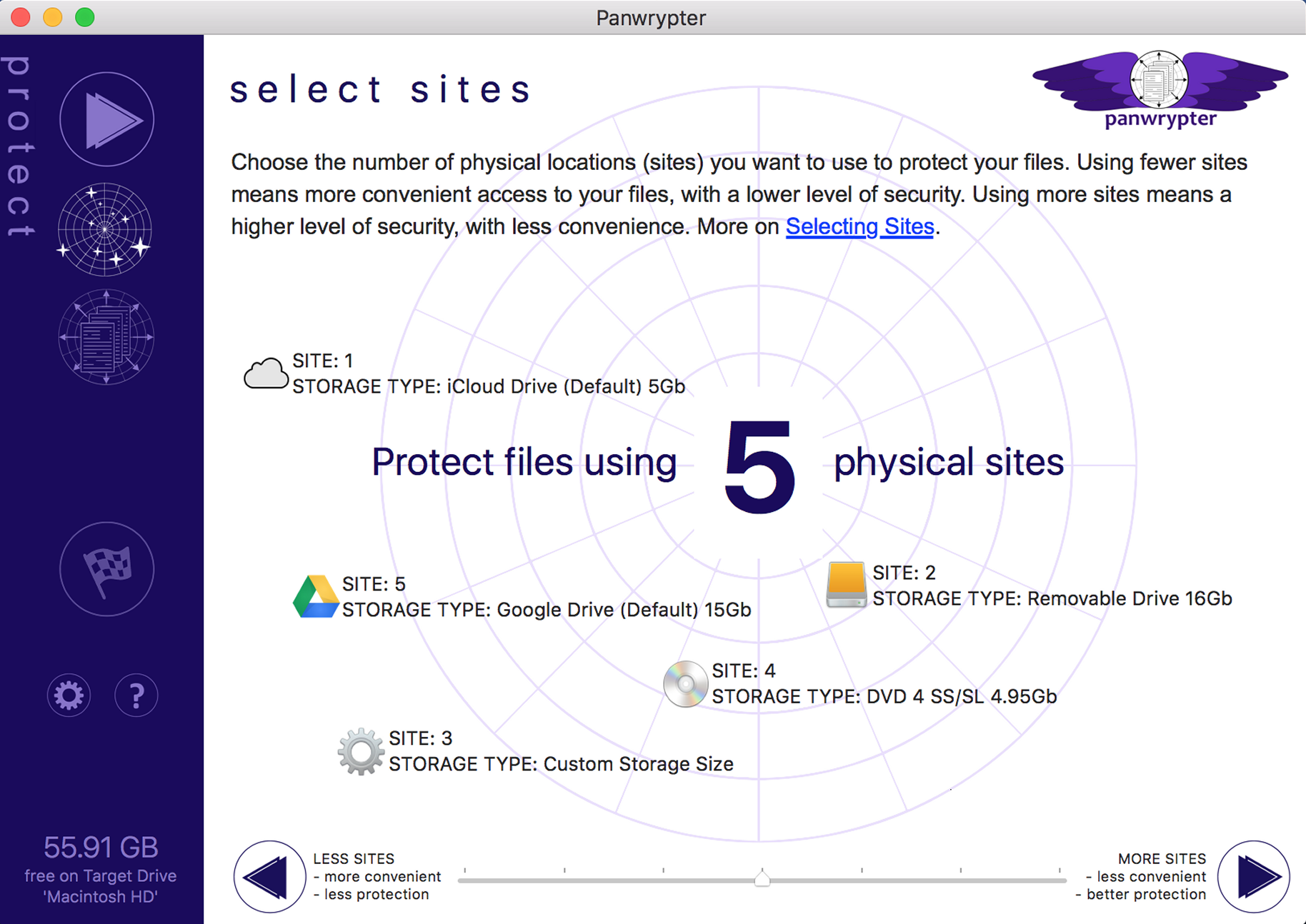Click the Google Drive icon for Site 5
Screen dimensions: 1306x924
[x=315, y=596]
